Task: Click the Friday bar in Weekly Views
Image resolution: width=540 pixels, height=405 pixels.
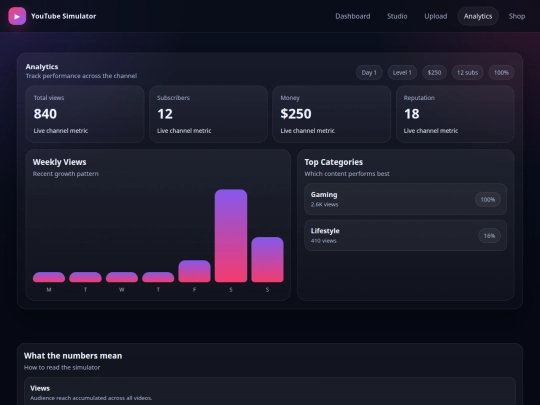Action: click(x=195, y=271)
